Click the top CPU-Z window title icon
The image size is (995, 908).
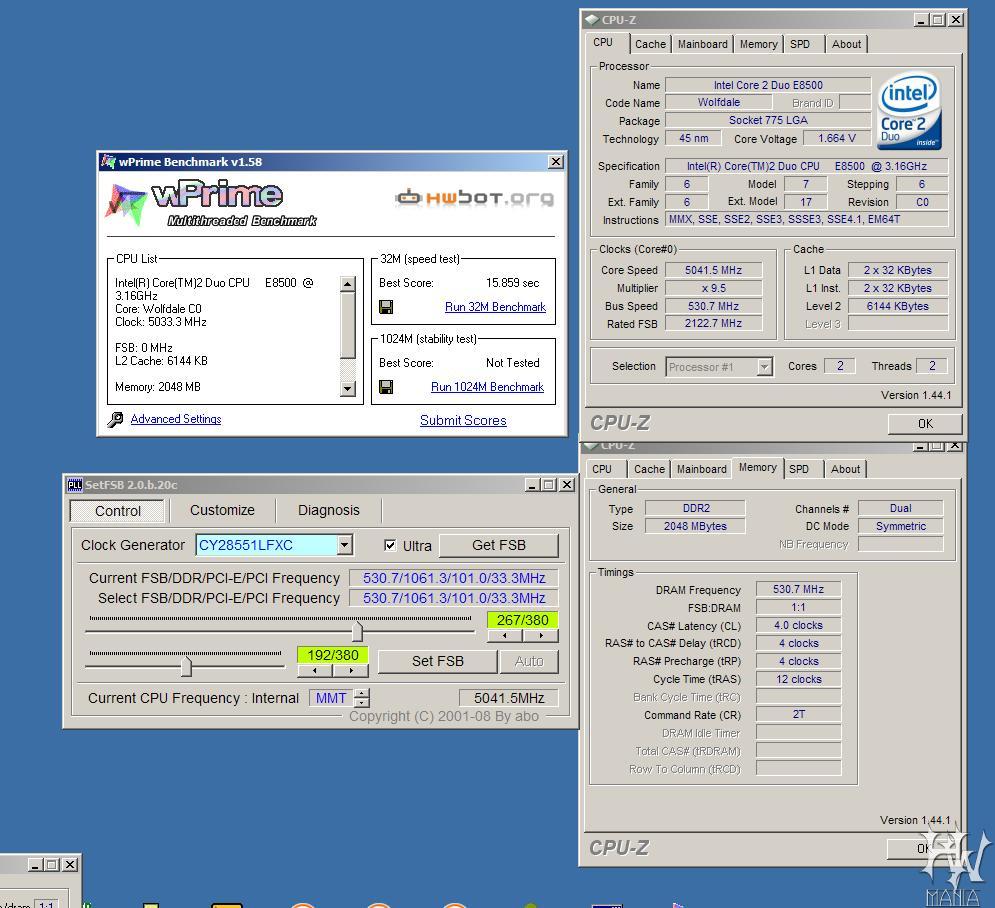pyautogui.click(x=591, y=20)
